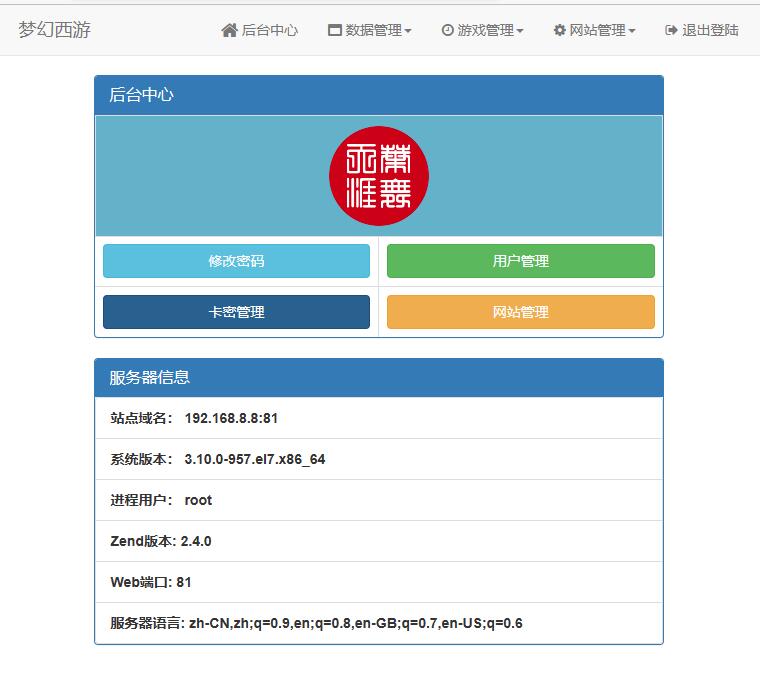Click the gear icon beside 网站管理

tap(559, 30)
